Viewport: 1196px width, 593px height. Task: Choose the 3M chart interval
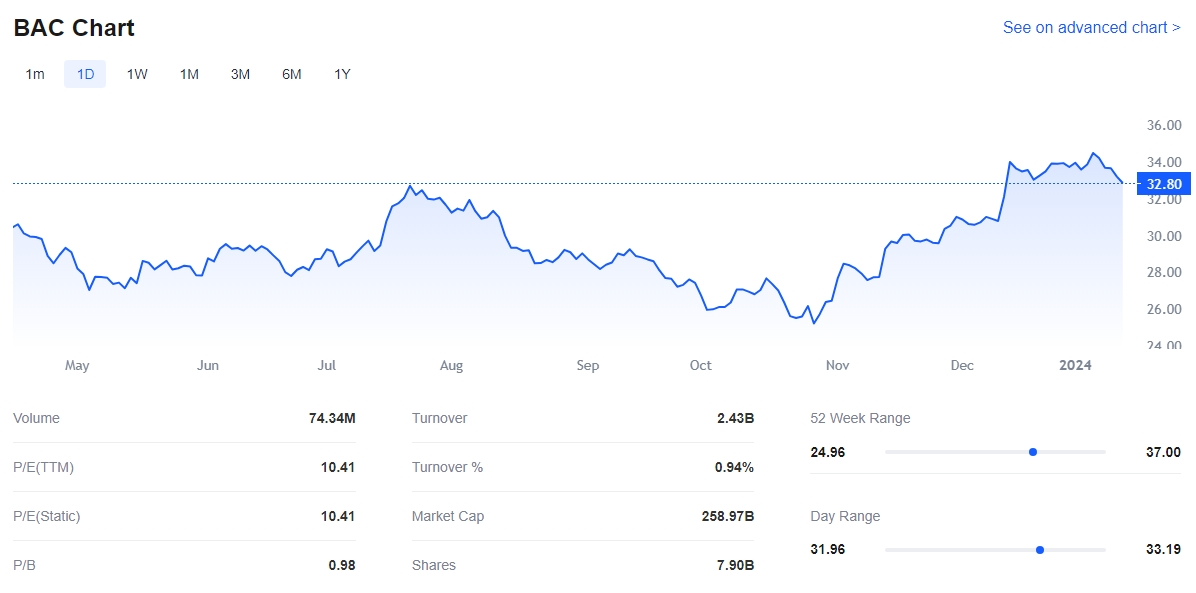click(240, 74)
